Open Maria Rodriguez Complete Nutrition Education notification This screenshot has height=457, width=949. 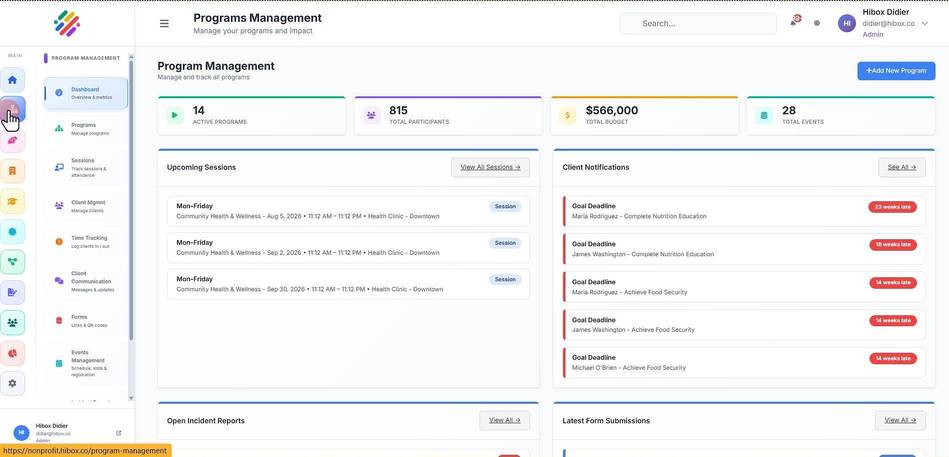744,211
